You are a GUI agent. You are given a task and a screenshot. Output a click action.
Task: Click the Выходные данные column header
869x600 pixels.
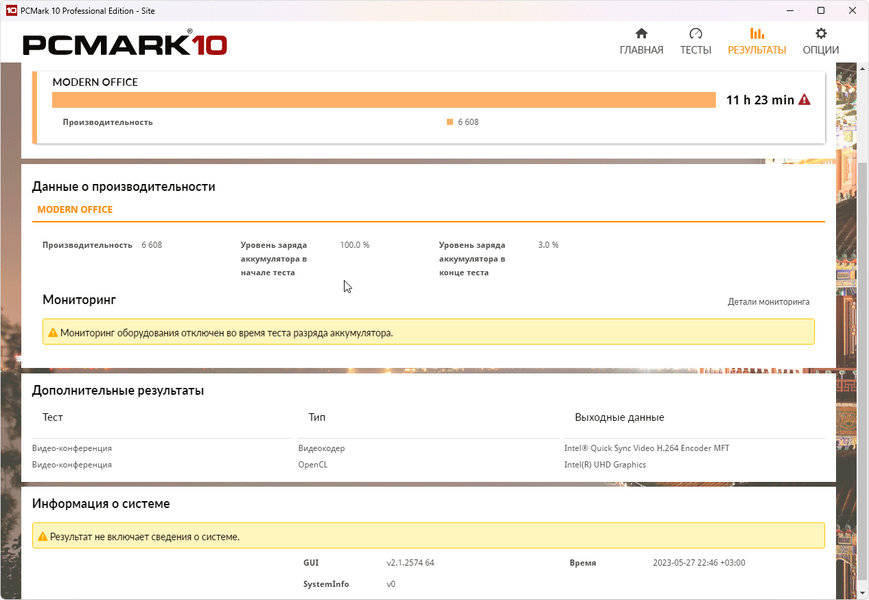coord(619,417)
